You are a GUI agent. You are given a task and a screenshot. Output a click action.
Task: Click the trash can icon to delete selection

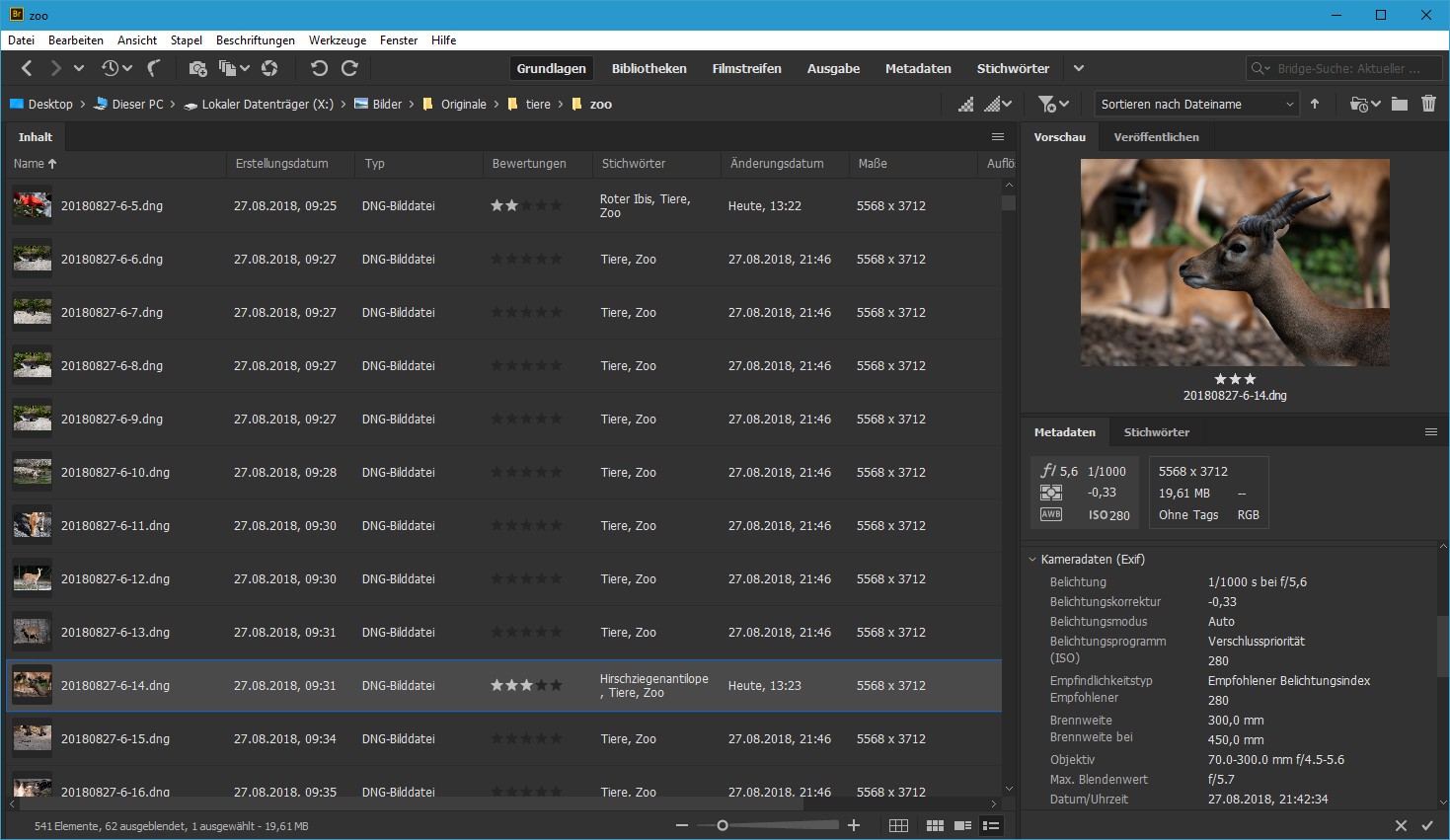[1428, 103]
